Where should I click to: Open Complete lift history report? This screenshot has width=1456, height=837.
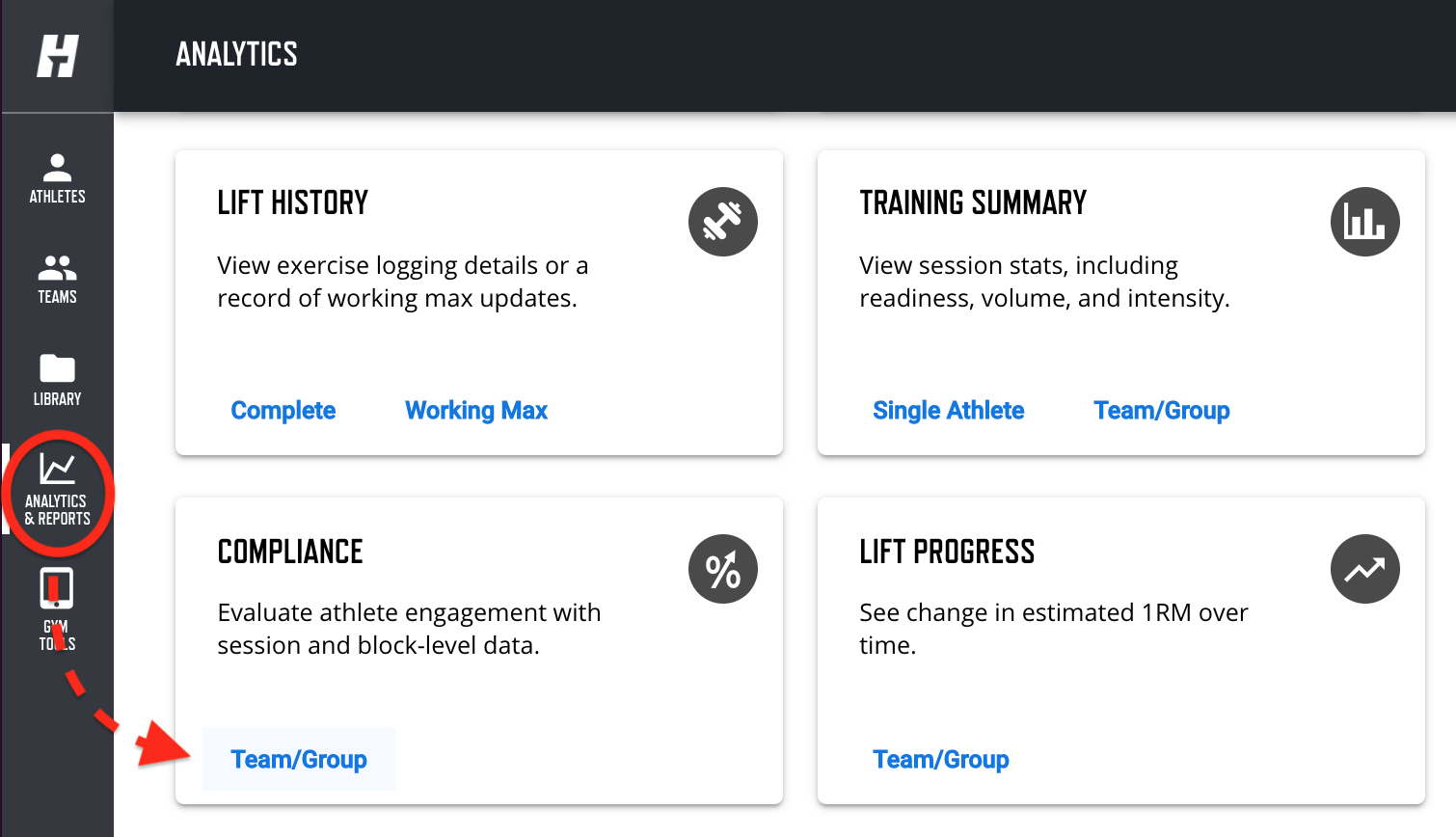pyautogui.click(x=283, y=411)
